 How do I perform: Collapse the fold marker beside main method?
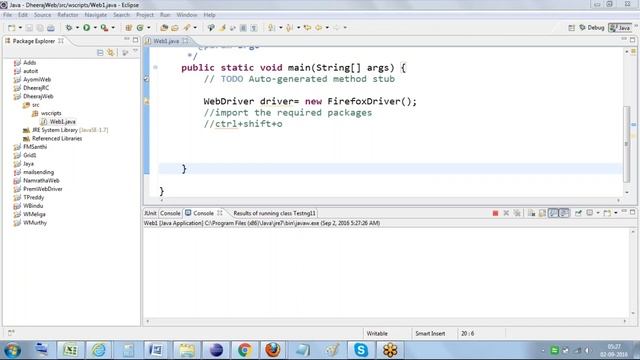(156, 67)
